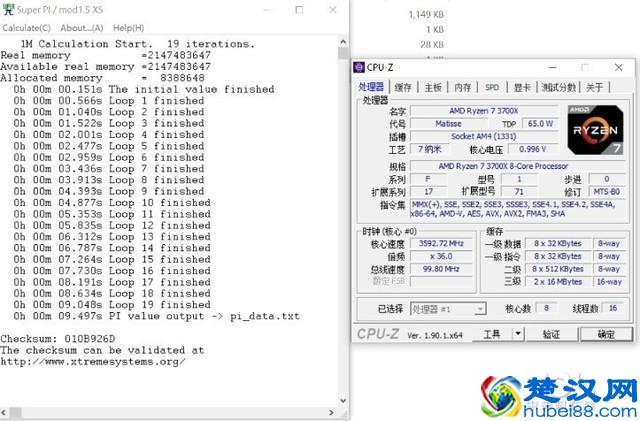The width and height of the screenshot is (640, 421).
Task: Click the x 36.0 multiplier value
Action: (x=441, y=256)
